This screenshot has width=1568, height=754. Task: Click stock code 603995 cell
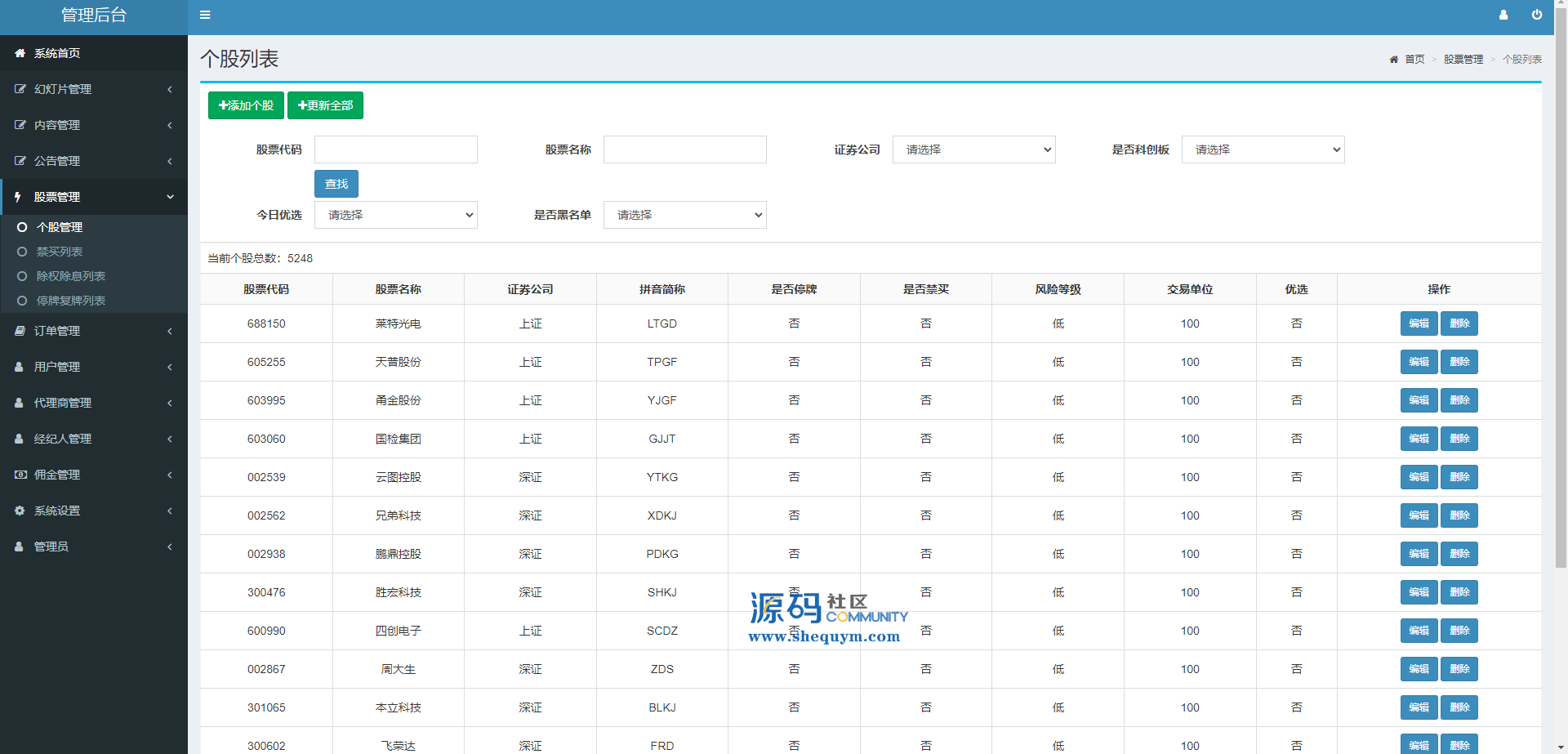click(266, 400)
